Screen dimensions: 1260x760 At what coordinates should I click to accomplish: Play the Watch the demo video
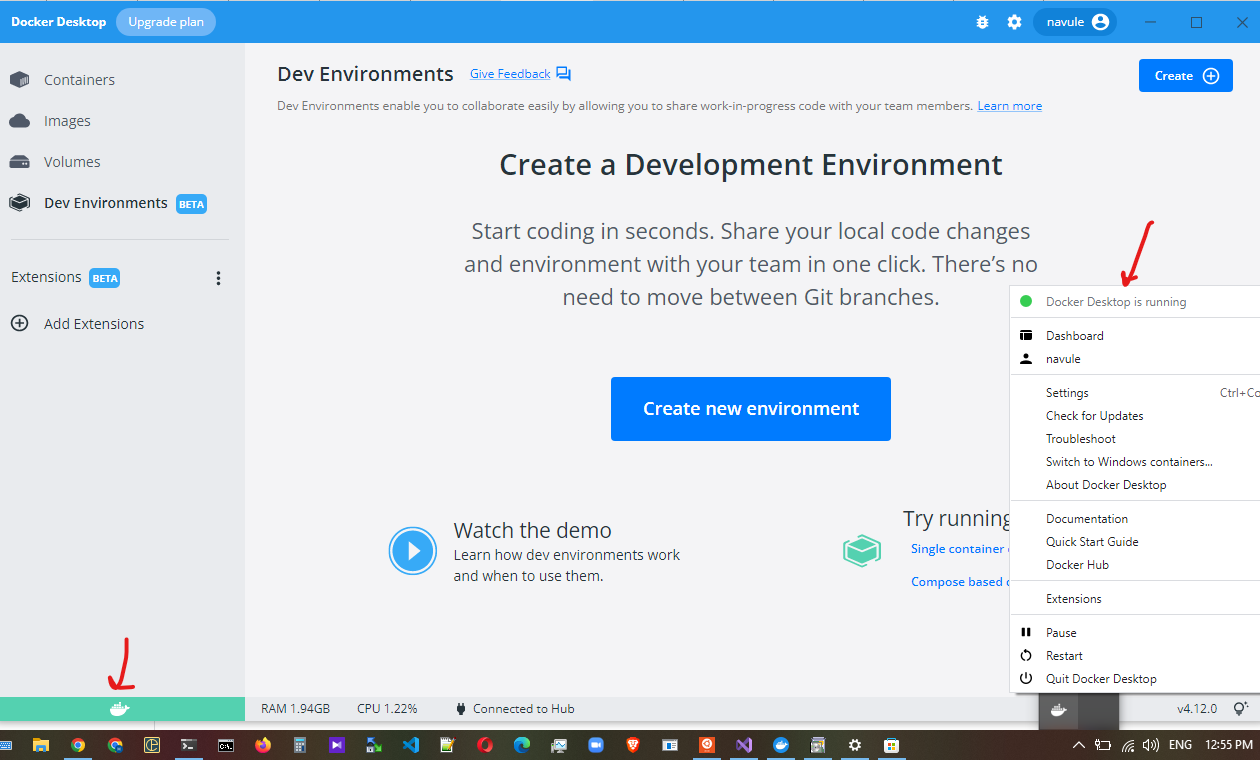pyautogui.click(x=413, y=551)
